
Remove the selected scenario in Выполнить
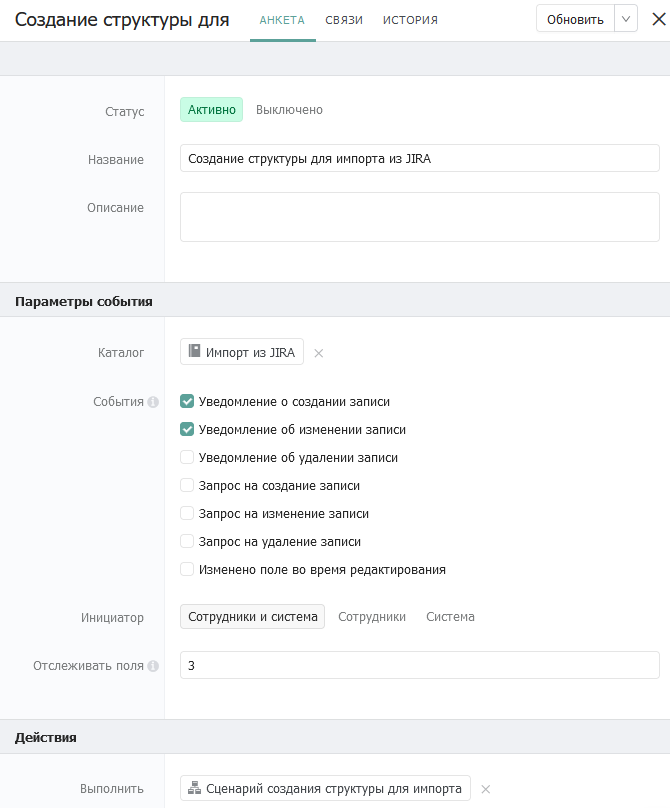[485, 789]
